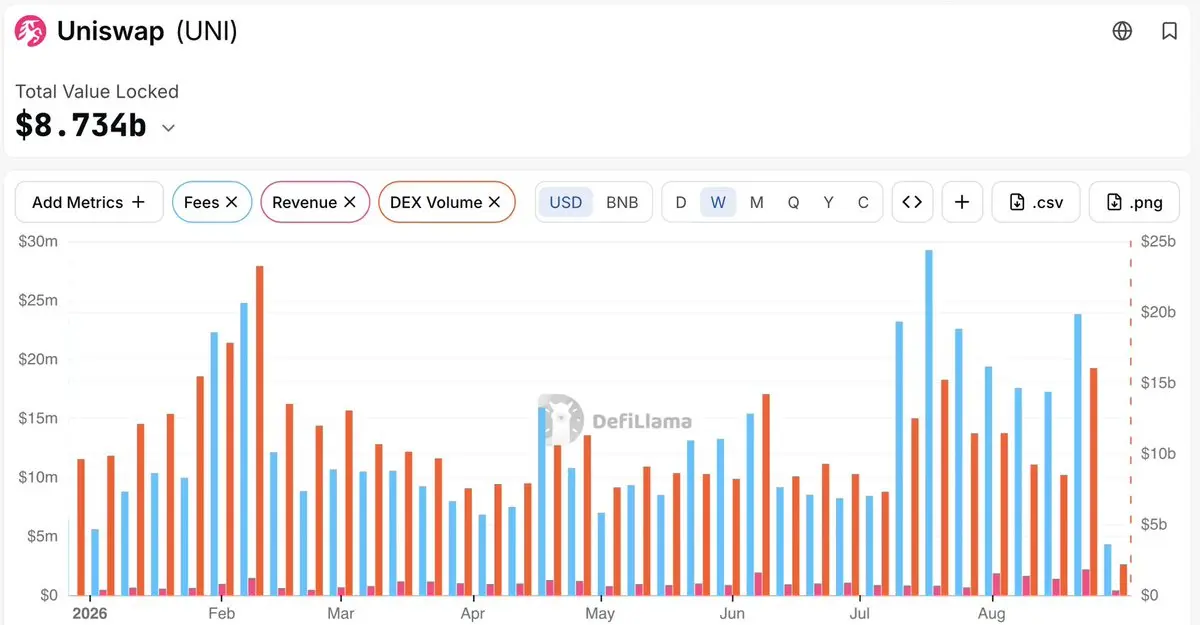The width and height of the screenshot is (1200, 625).
Task: Download chart image as .png
Action: [1134, 202]
